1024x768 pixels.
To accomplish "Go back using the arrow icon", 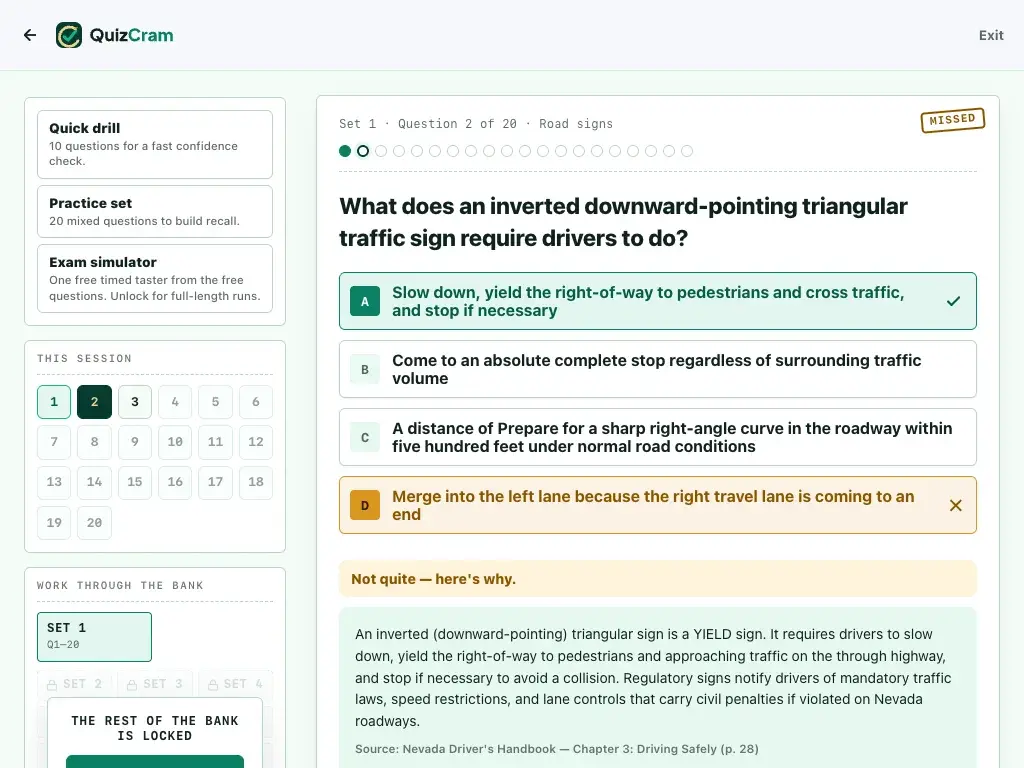I will click(x=30, y=35).
